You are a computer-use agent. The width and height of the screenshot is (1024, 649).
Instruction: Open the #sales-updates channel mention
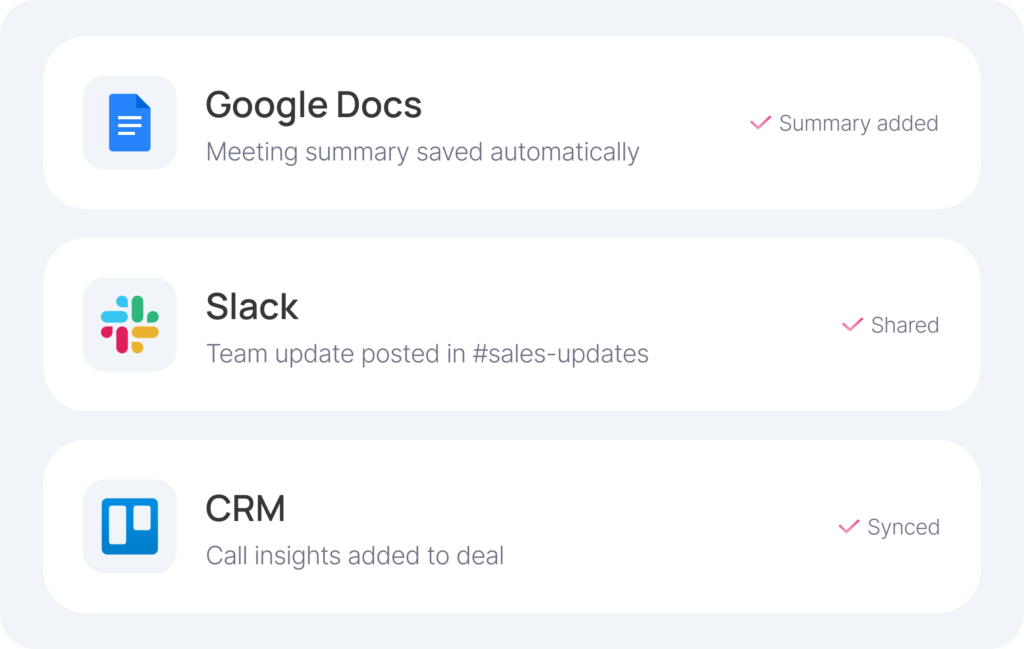pyautogui.click(x=560, y=354)
